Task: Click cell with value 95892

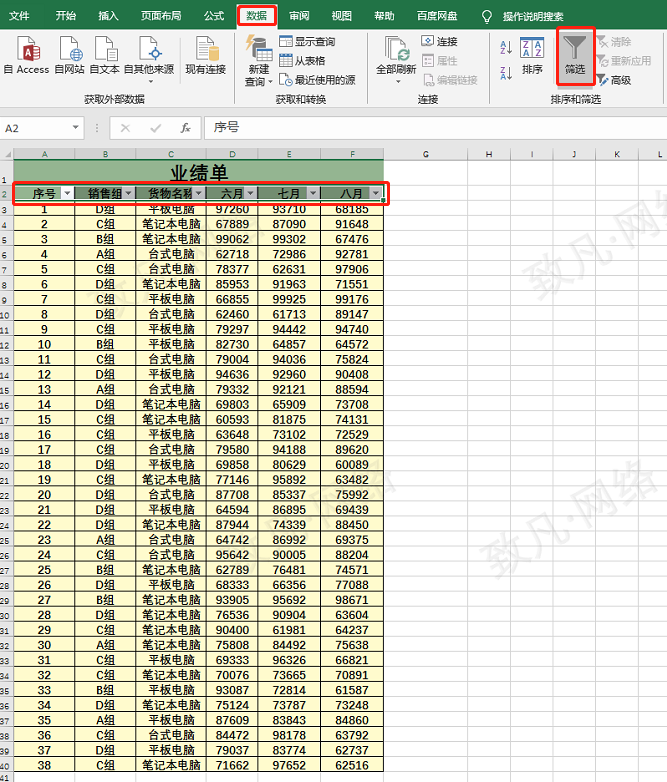Action: click(289, 480)
